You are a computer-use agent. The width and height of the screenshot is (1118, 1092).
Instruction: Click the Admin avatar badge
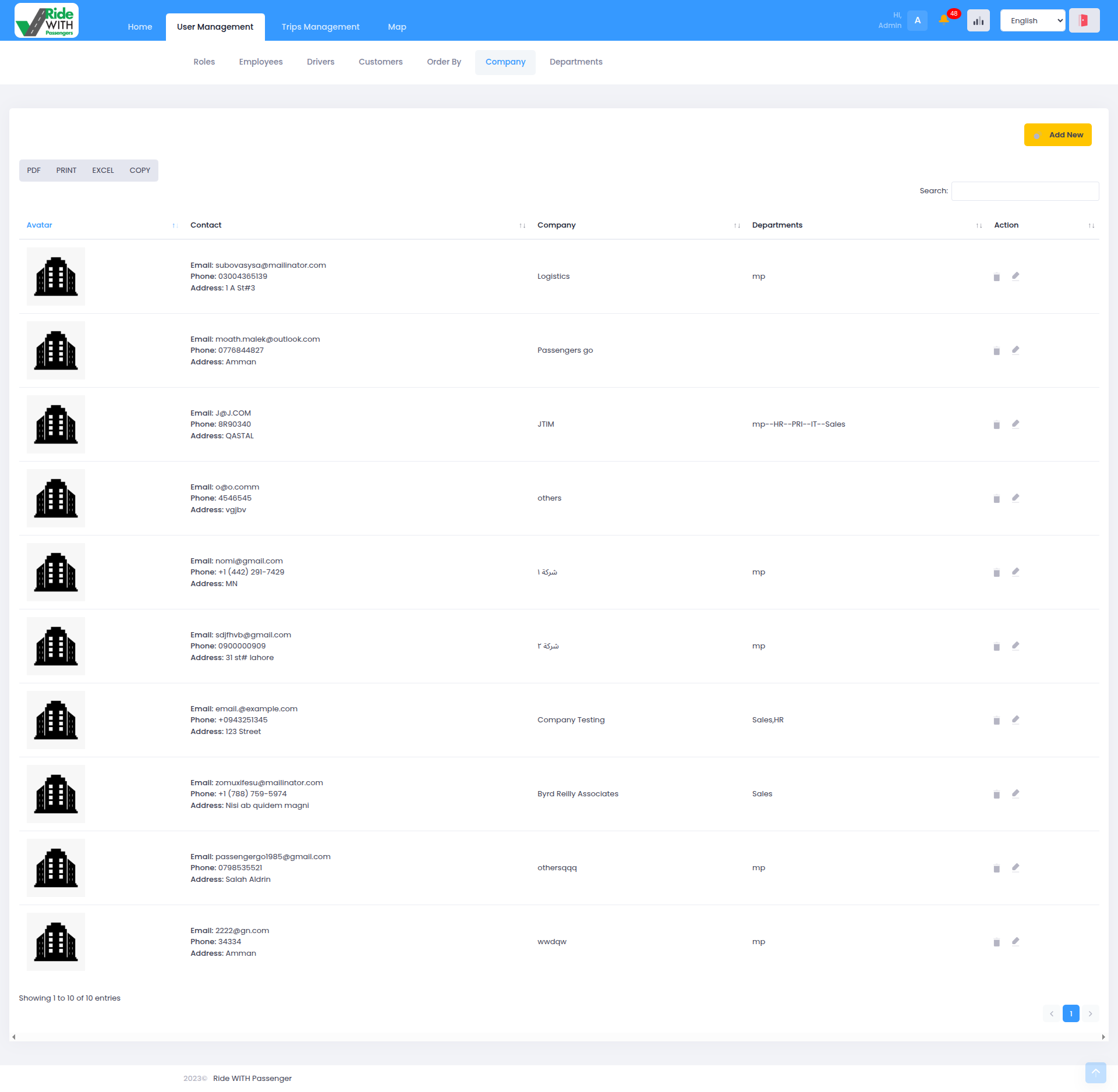click(917, 20)
